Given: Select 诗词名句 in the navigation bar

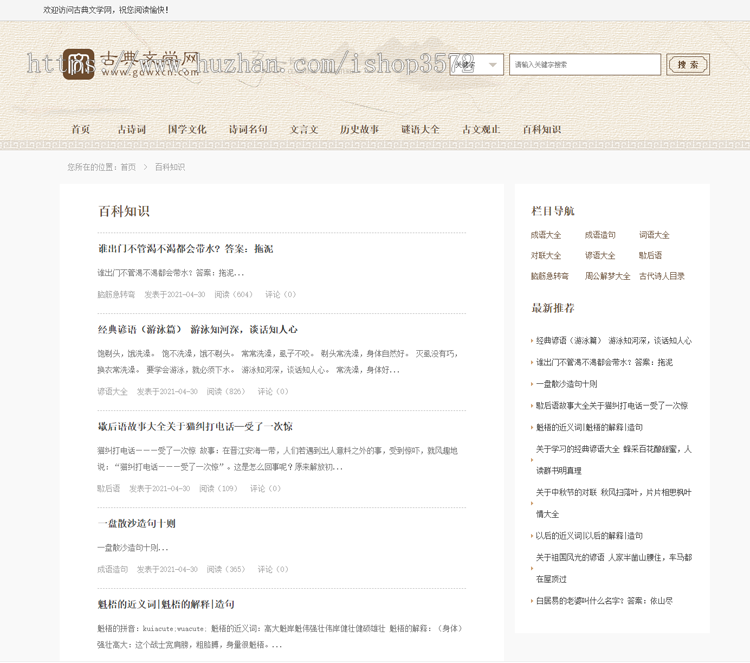Looking at the screenshot, I should click(x=248, y=129).
